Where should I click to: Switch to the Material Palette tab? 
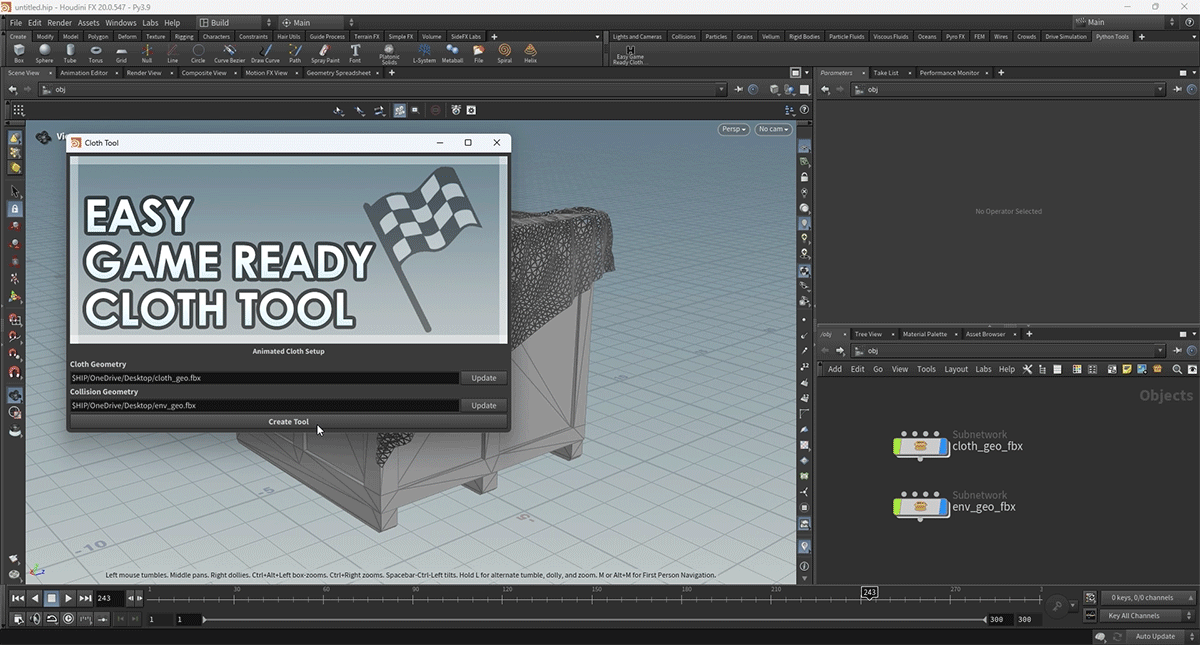coord(925,334)
